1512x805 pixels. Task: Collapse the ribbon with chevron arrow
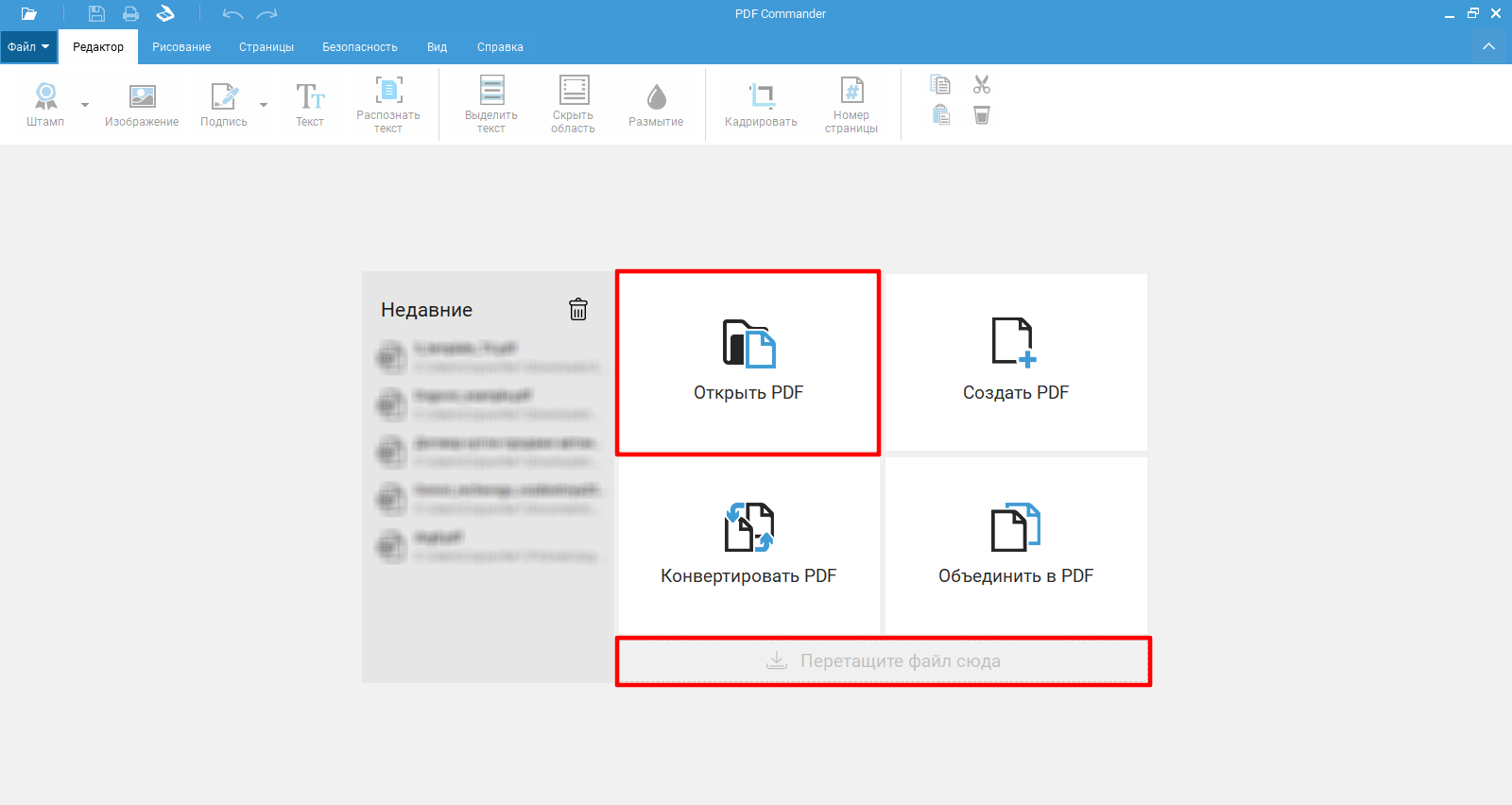click(x=1488, y=46)
